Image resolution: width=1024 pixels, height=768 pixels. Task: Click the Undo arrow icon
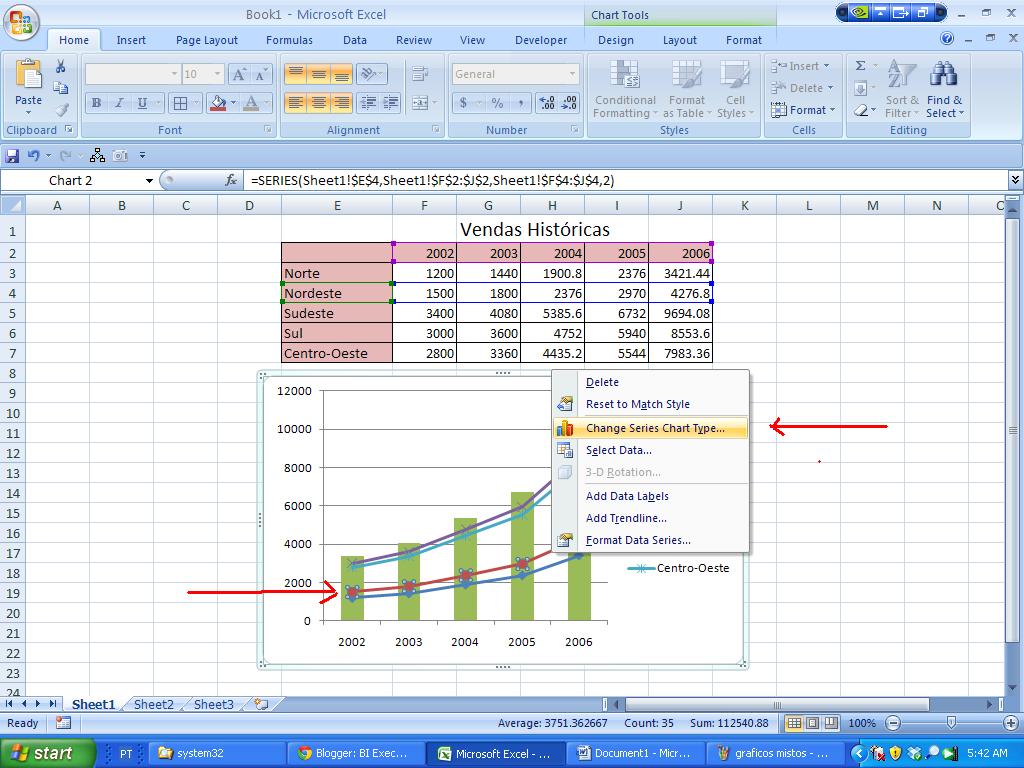click(x=33, y=155)
